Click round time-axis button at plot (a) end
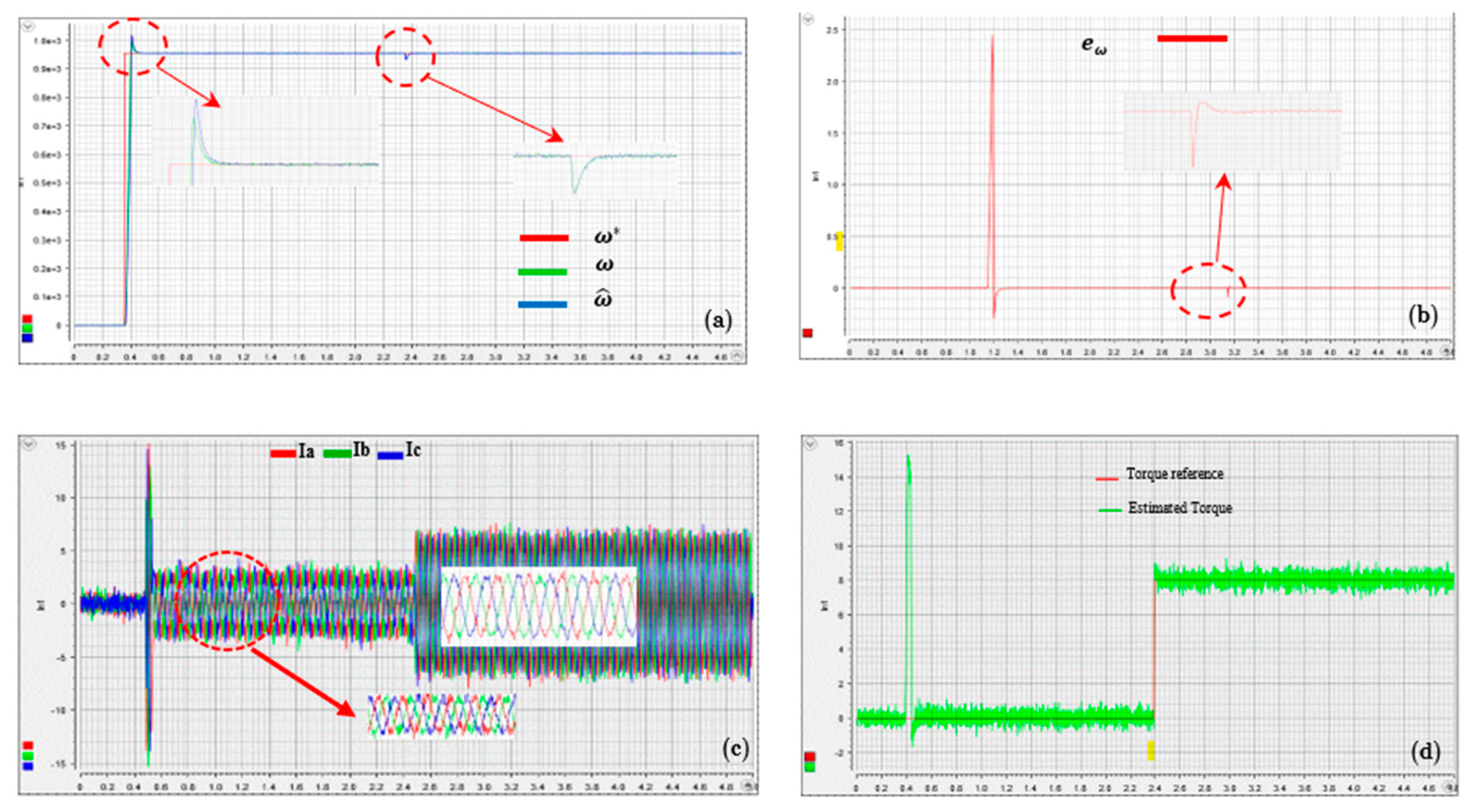 coord(737,356)
